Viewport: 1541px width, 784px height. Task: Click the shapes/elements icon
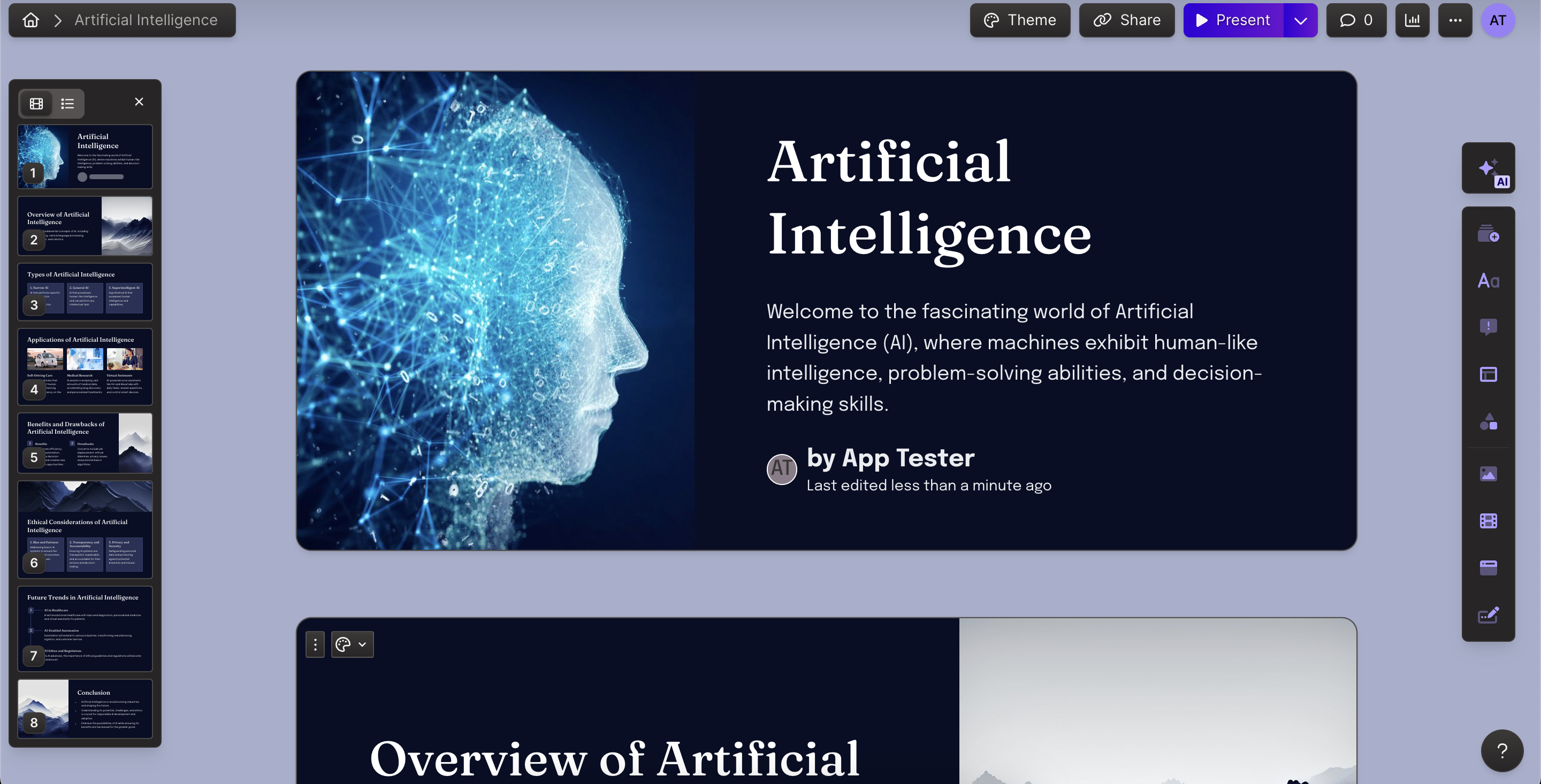pyautogui.click(x=1488, y=421)
